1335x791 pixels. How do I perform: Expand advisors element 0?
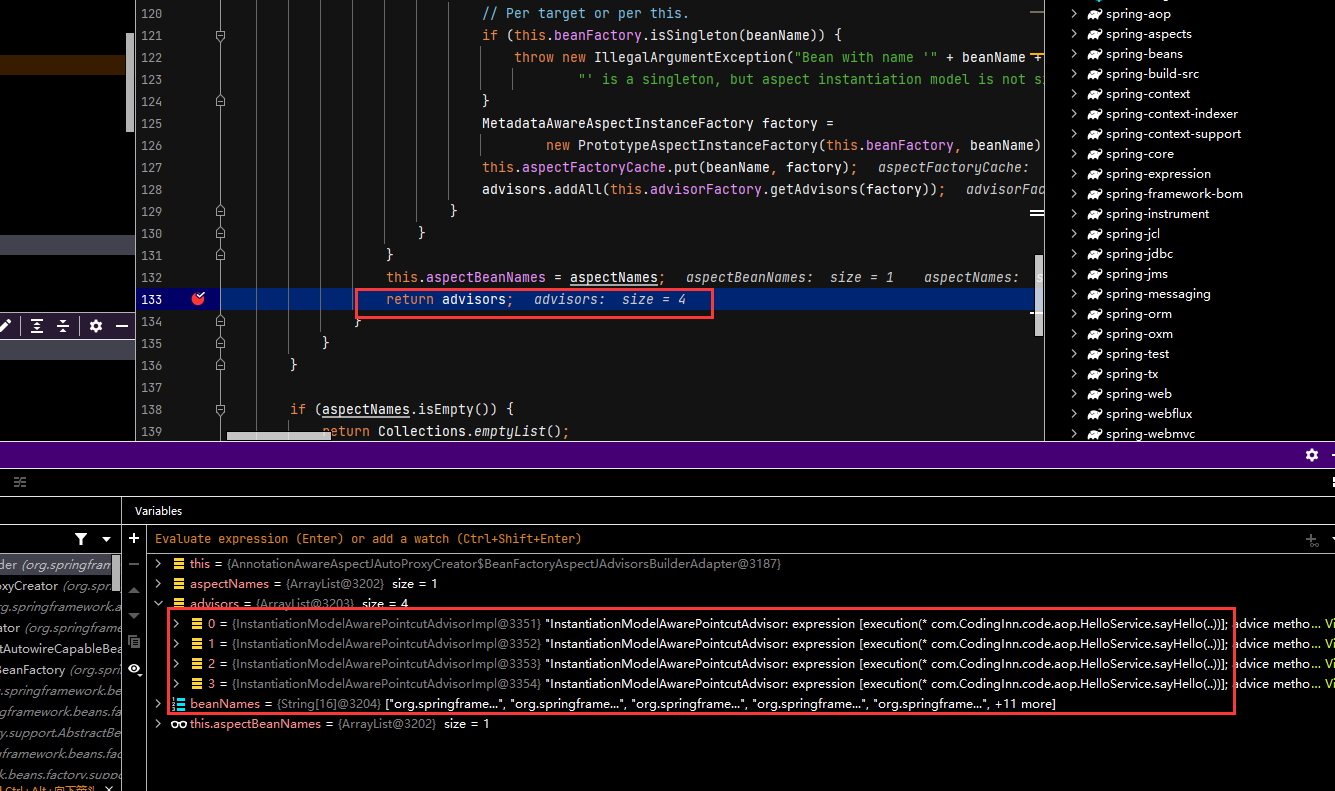(177, 624)
